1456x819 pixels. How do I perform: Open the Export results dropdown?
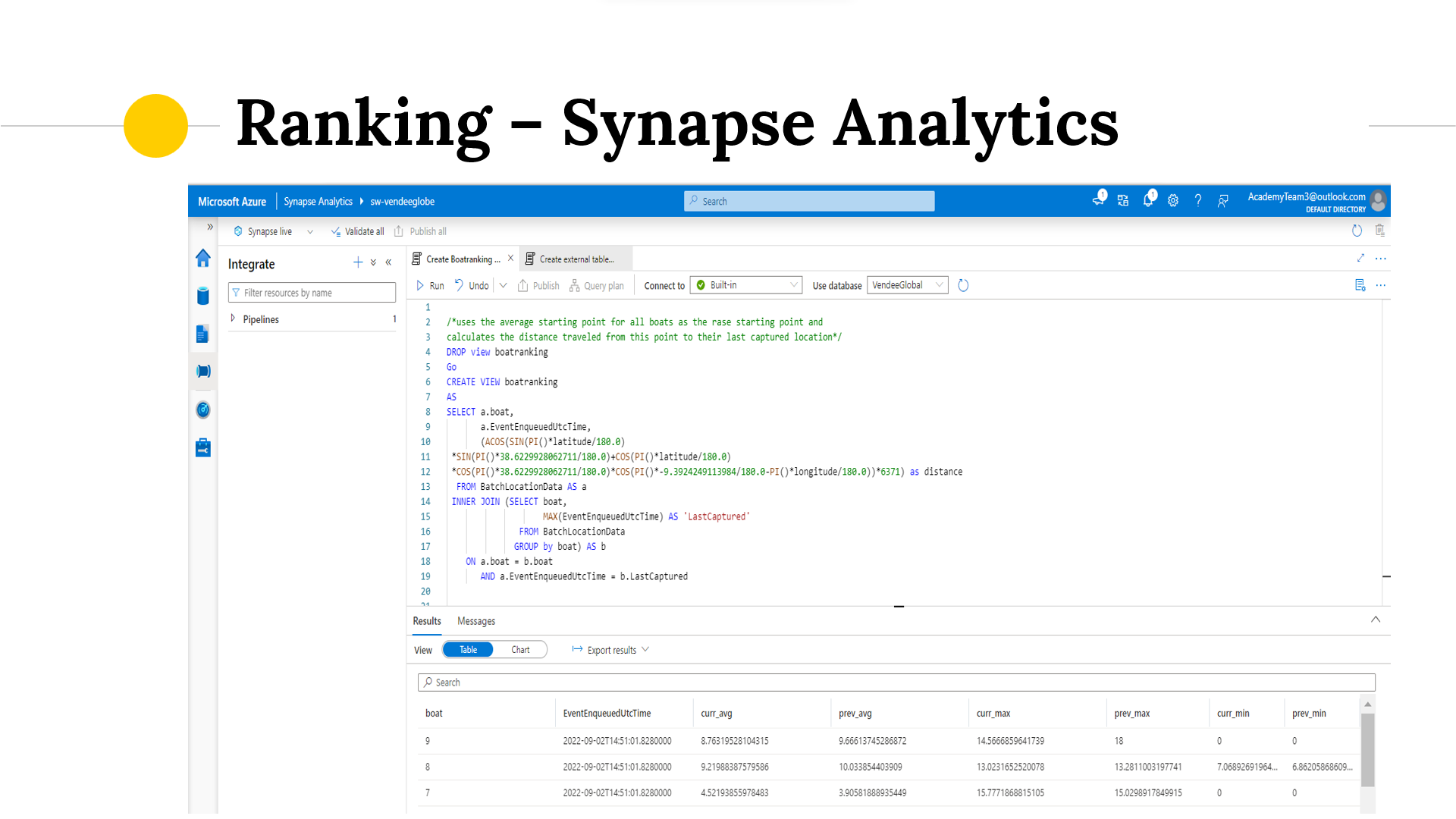click(x=610, y=650)
